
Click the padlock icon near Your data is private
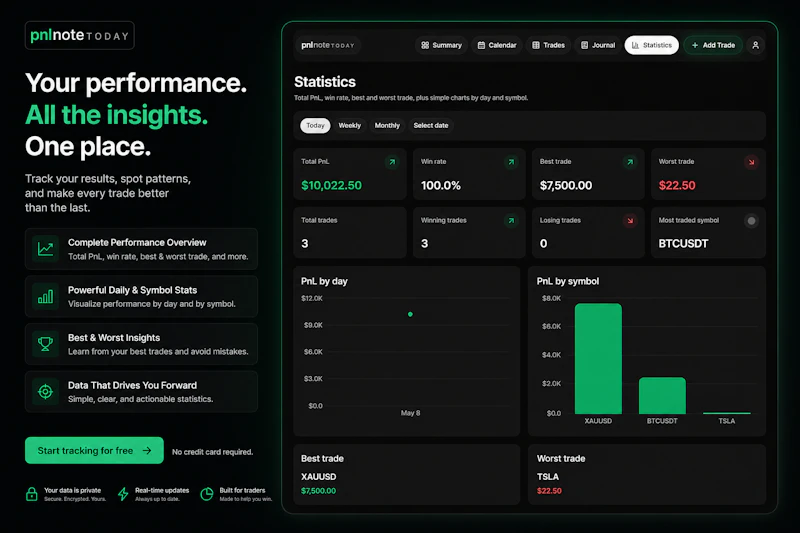pos(32,494)
